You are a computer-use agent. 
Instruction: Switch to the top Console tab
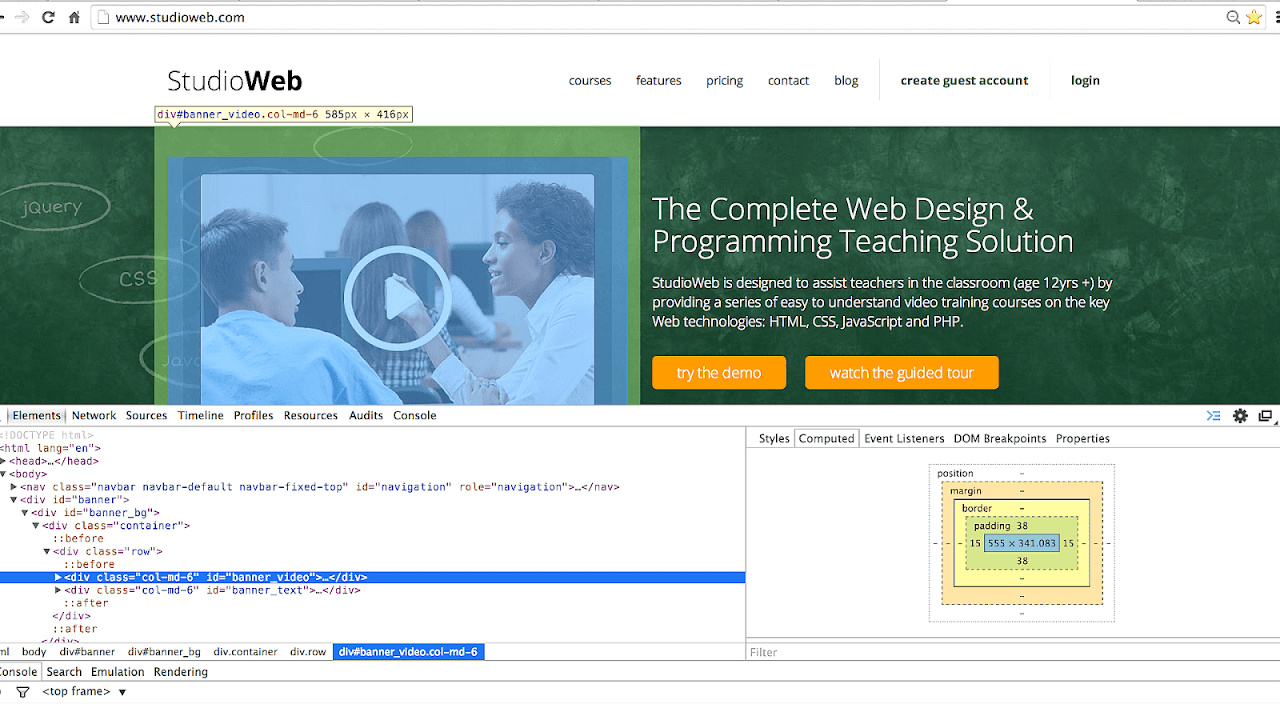click(415, 416)
